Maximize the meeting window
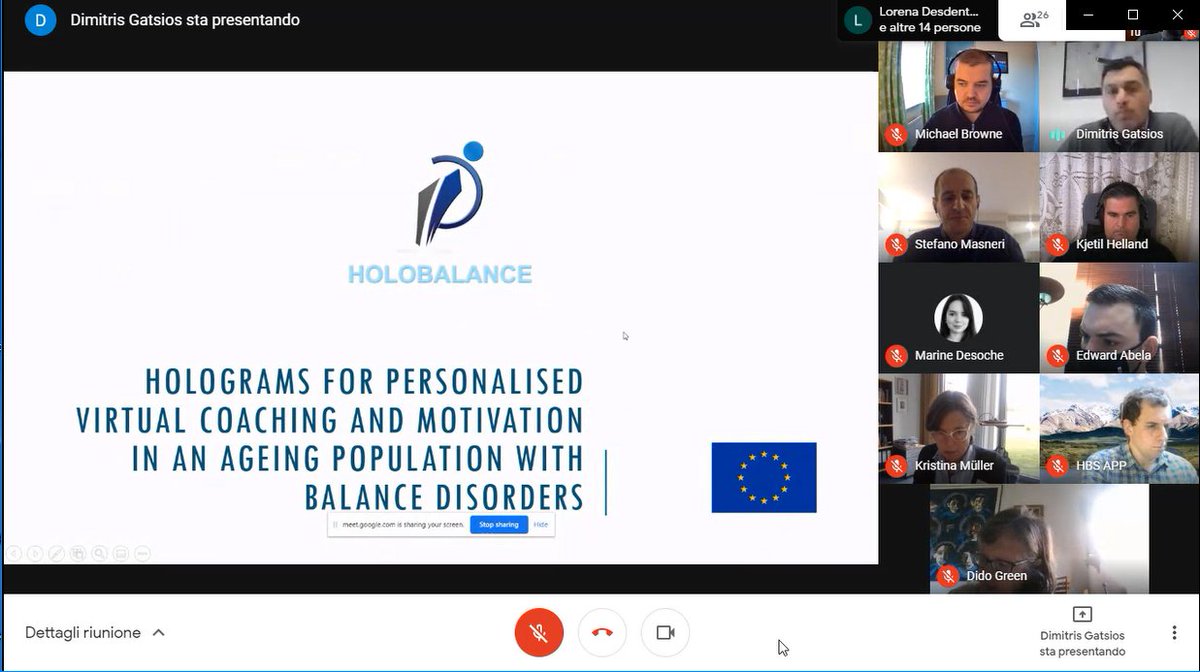Image resolution: width=1200 pixels, height=672 pixels. coord(1133,14)
